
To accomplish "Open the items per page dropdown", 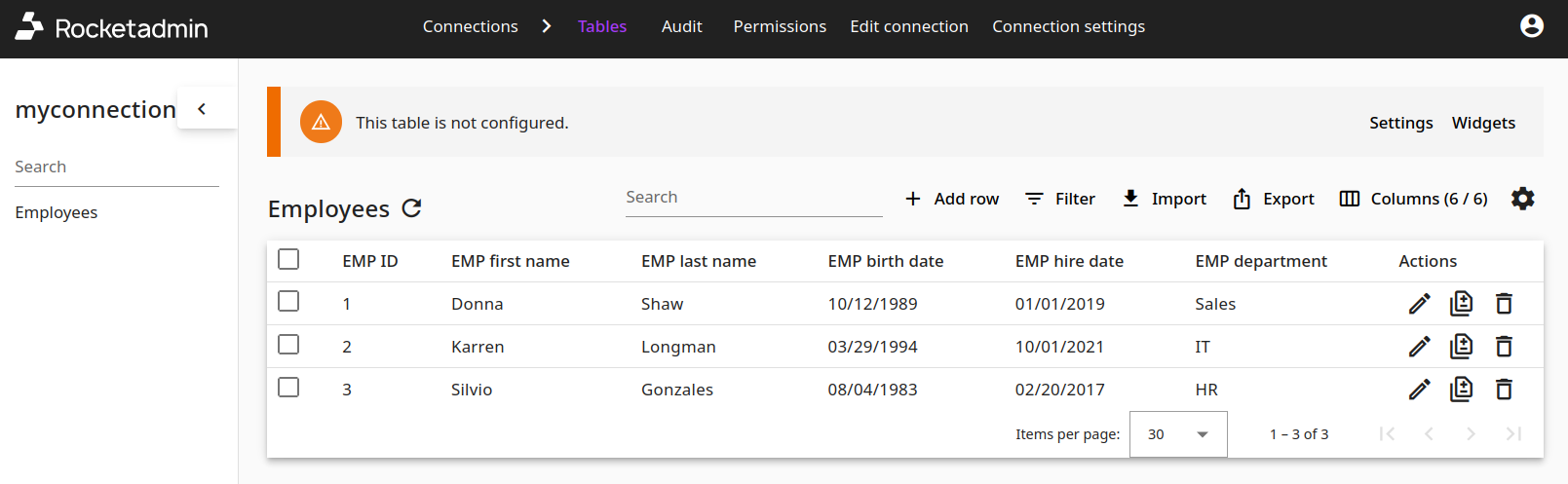I will [1177, 434].
